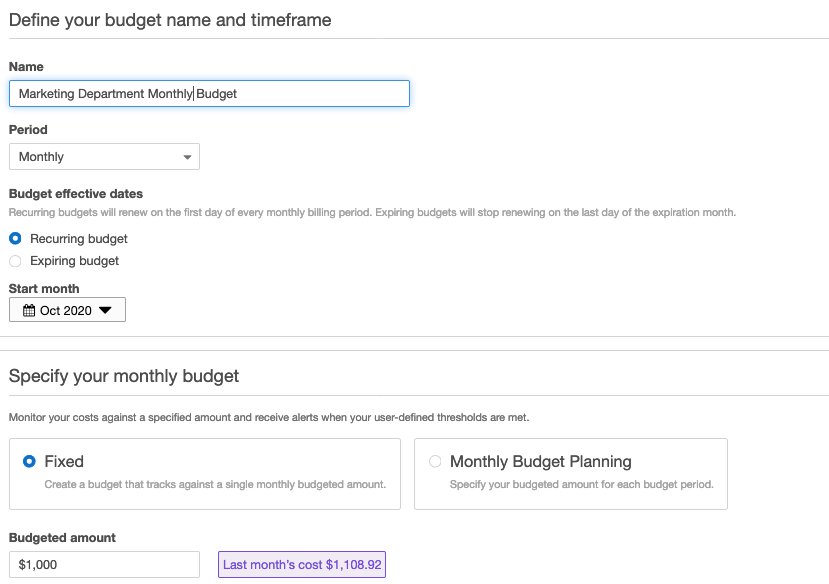Click the Recurring budget label text

[x=79, y=239]
